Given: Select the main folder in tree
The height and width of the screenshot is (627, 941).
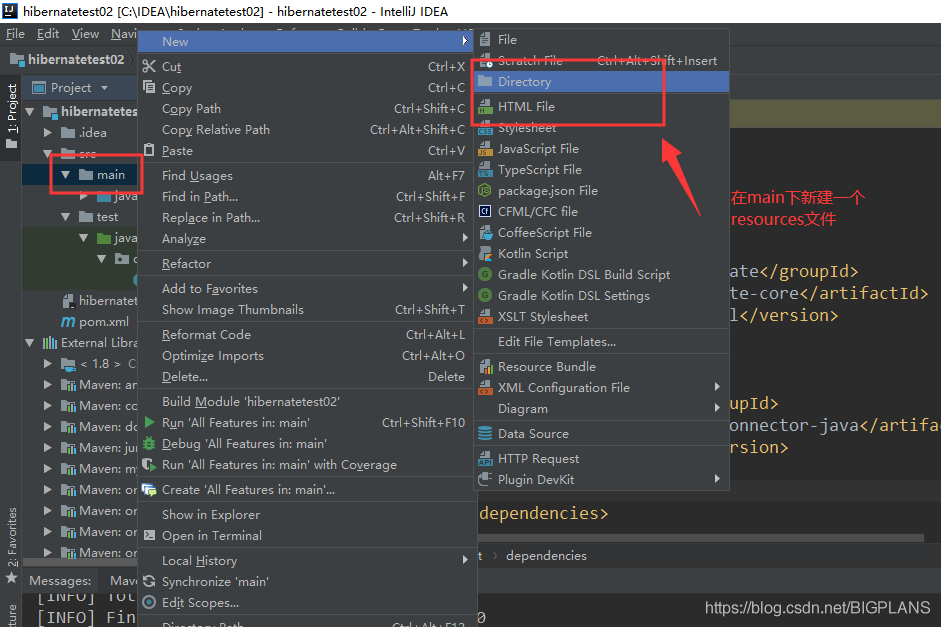Looking at the screenshot, I should pos(111,175).
